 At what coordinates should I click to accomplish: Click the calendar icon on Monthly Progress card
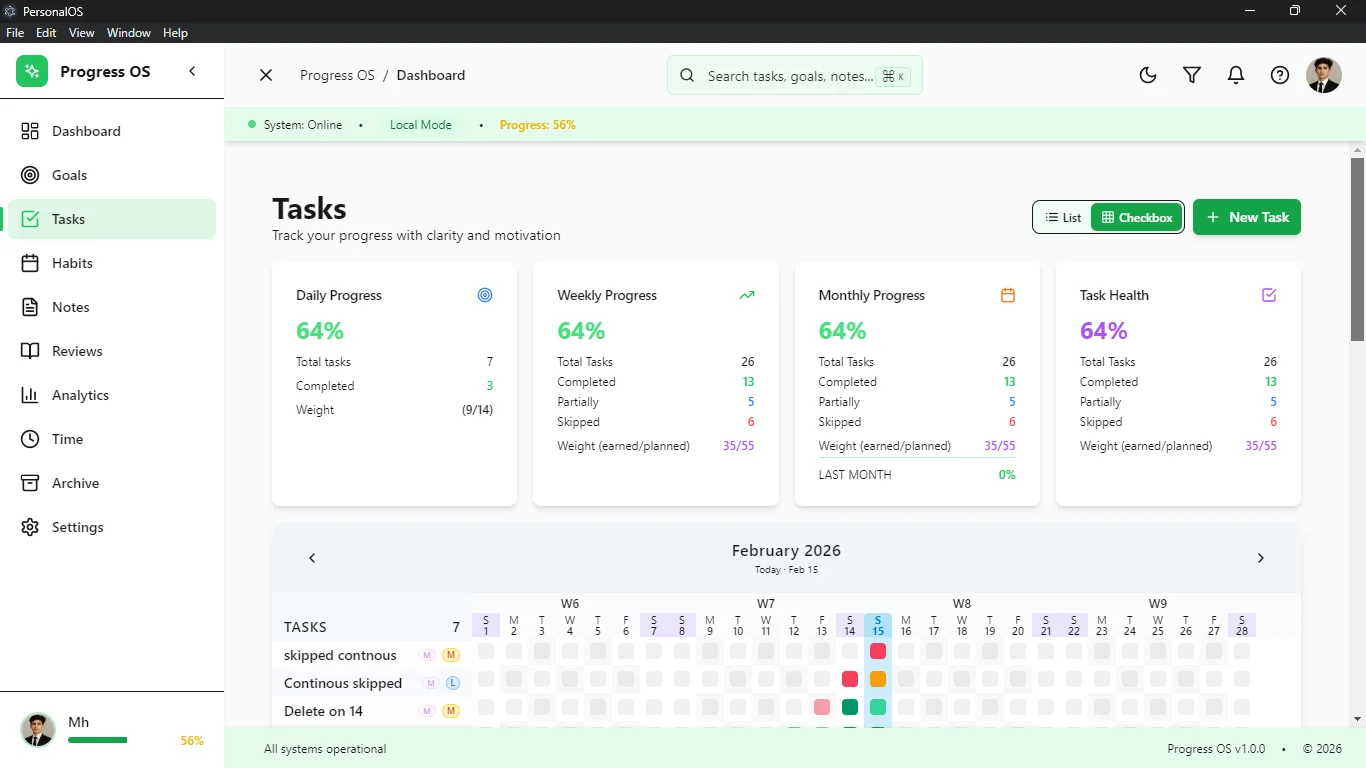click(1008, 295)
